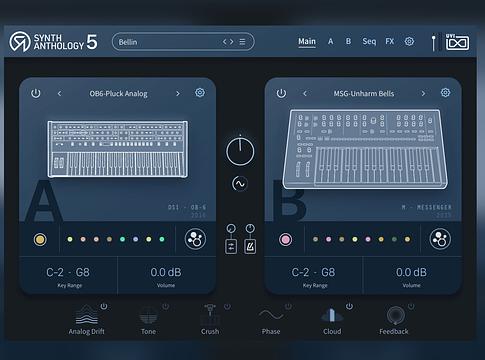Viewport: 485px width, 360px height.
Task: Click the Phase label
Action: (x=271, y=331)
